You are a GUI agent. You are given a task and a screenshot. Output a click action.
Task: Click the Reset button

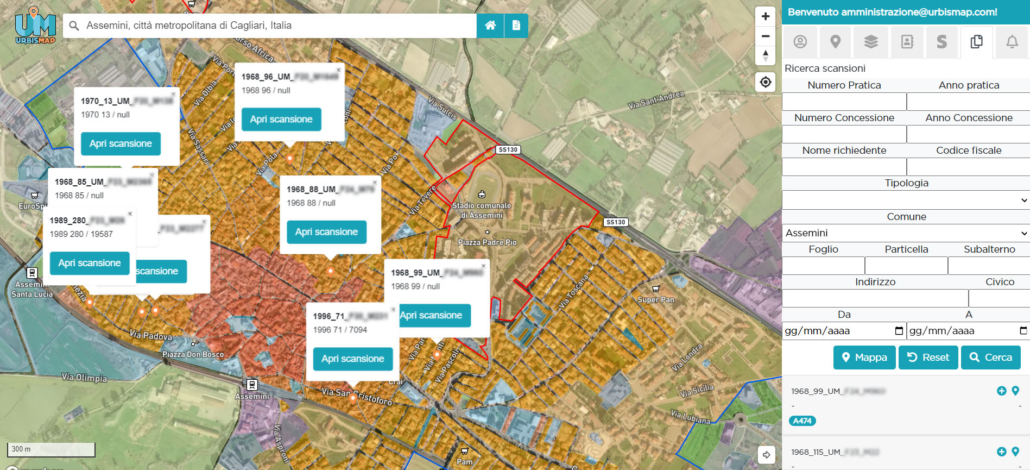928,358
